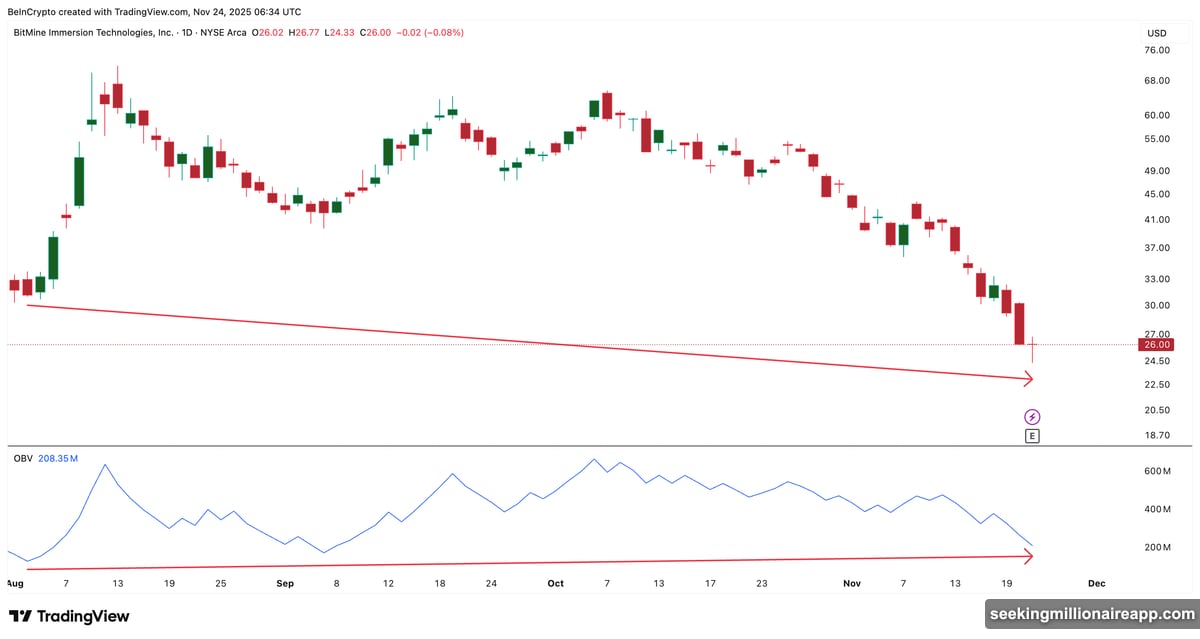Toggle the earnings marker on the chart
The width and height of the screenshot is (1200, 639).
(x=1032, y=435)
